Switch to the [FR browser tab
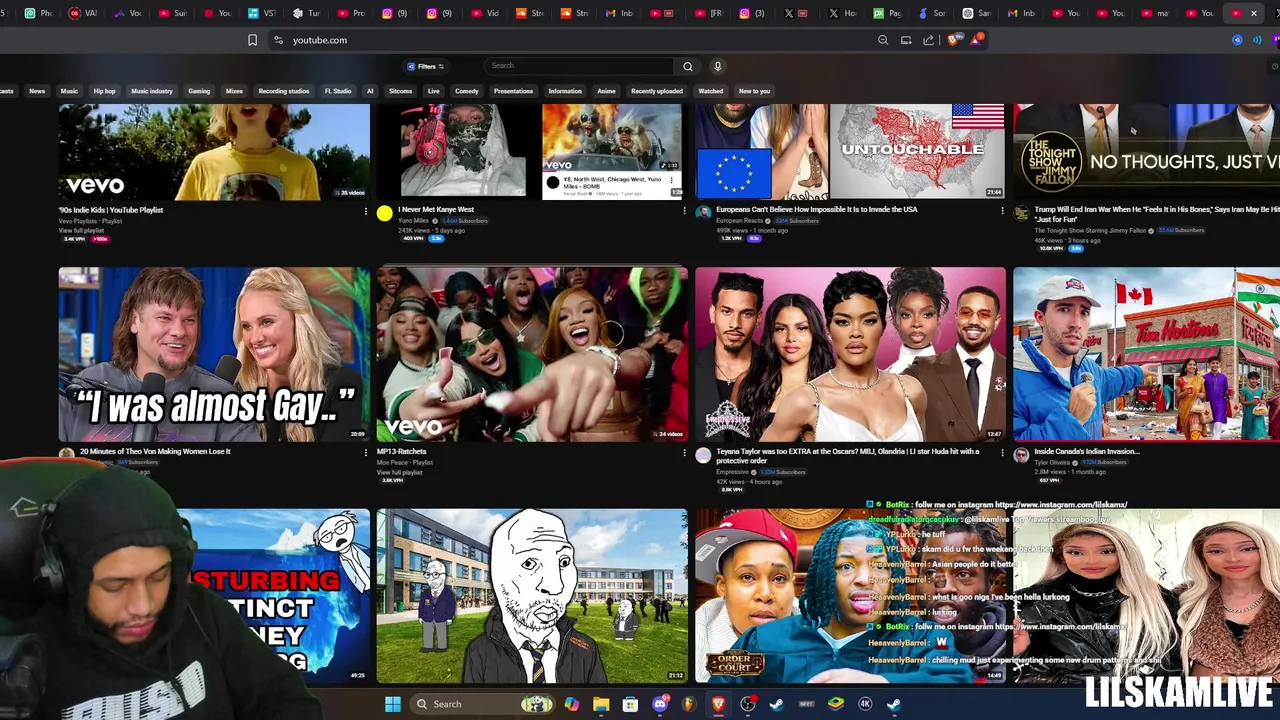Viewport: 1280px width, 720px height. (x=709, y=13)
